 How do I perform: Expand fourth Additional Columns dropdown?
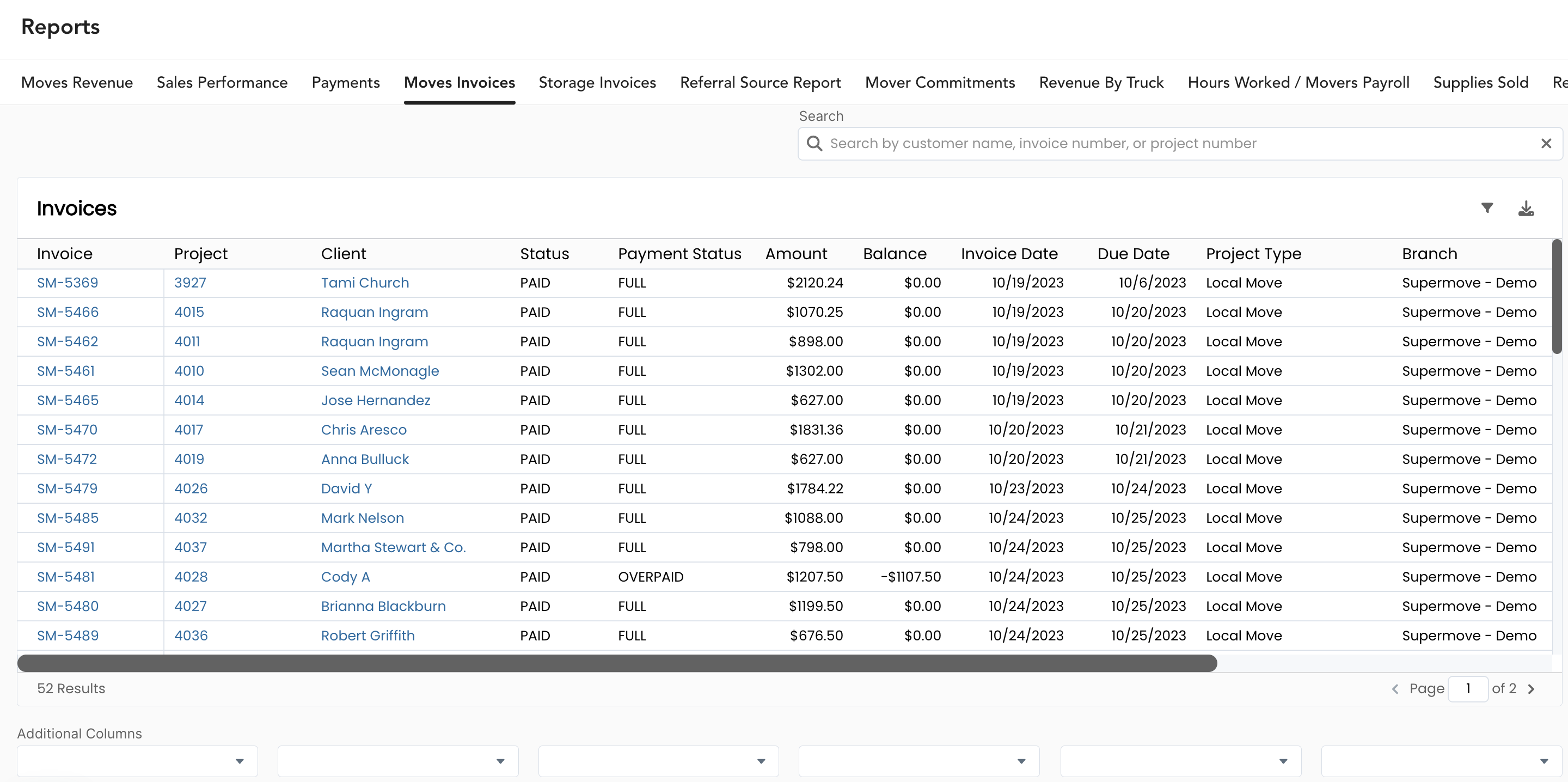point(919,761)
